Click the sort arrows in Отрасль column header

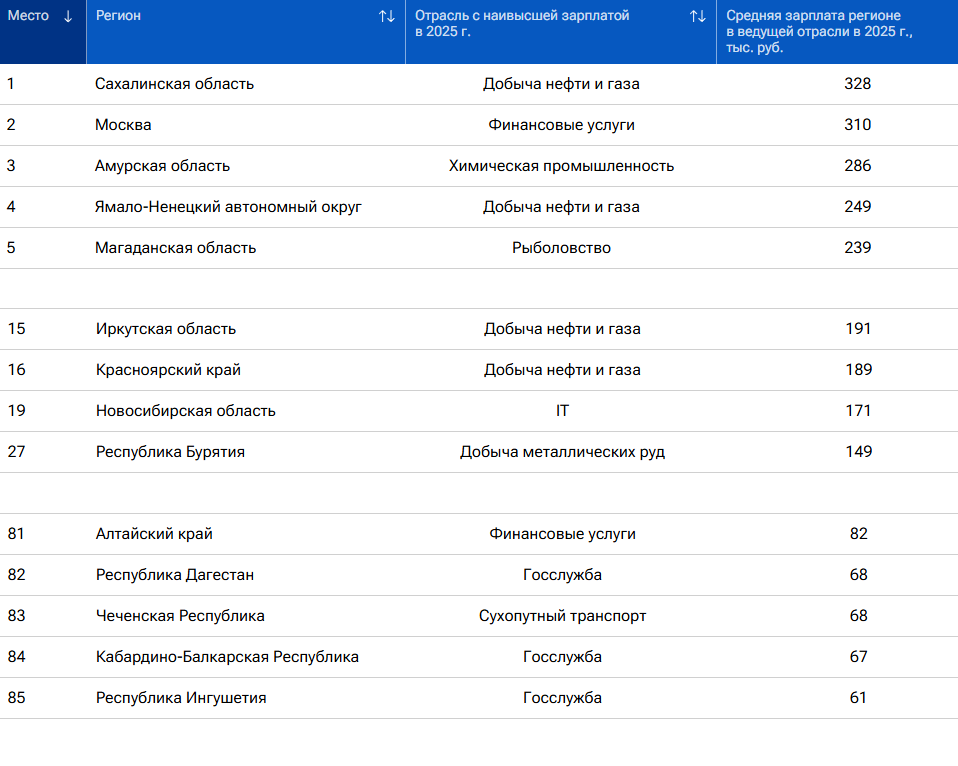pyautogui.click(x=697, y=16)
